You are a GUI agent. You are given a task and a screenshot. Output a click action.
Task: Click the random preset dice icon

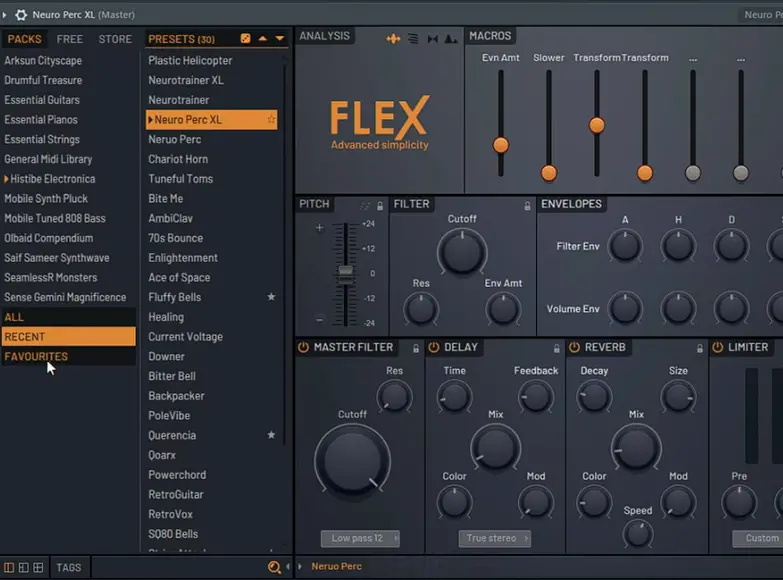[x=246, y=39]
